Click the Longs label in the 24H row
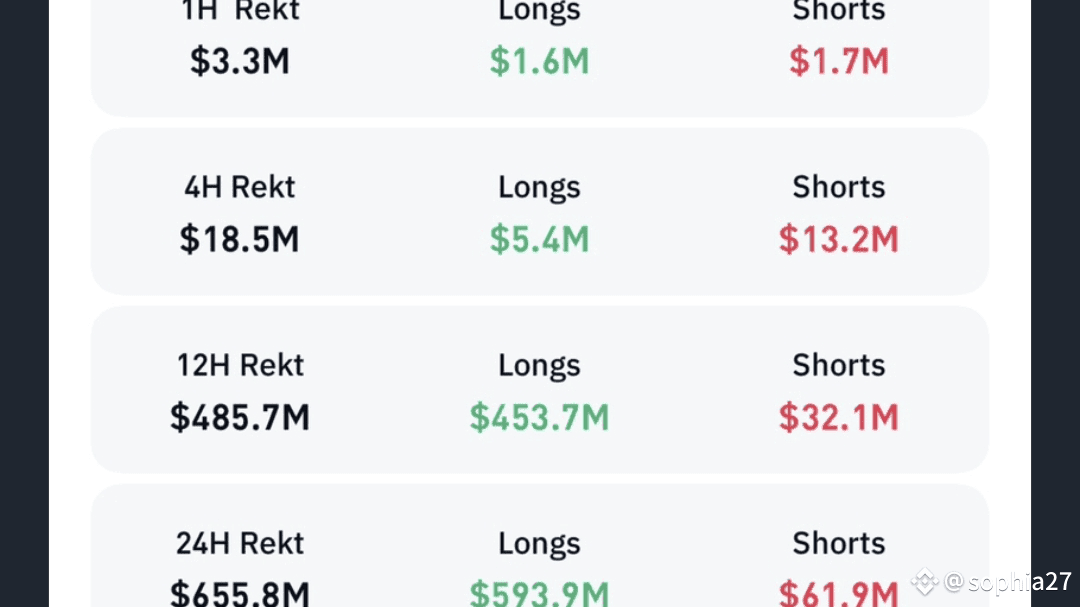This screenshot has width=1080, height=607. (539, 543)
